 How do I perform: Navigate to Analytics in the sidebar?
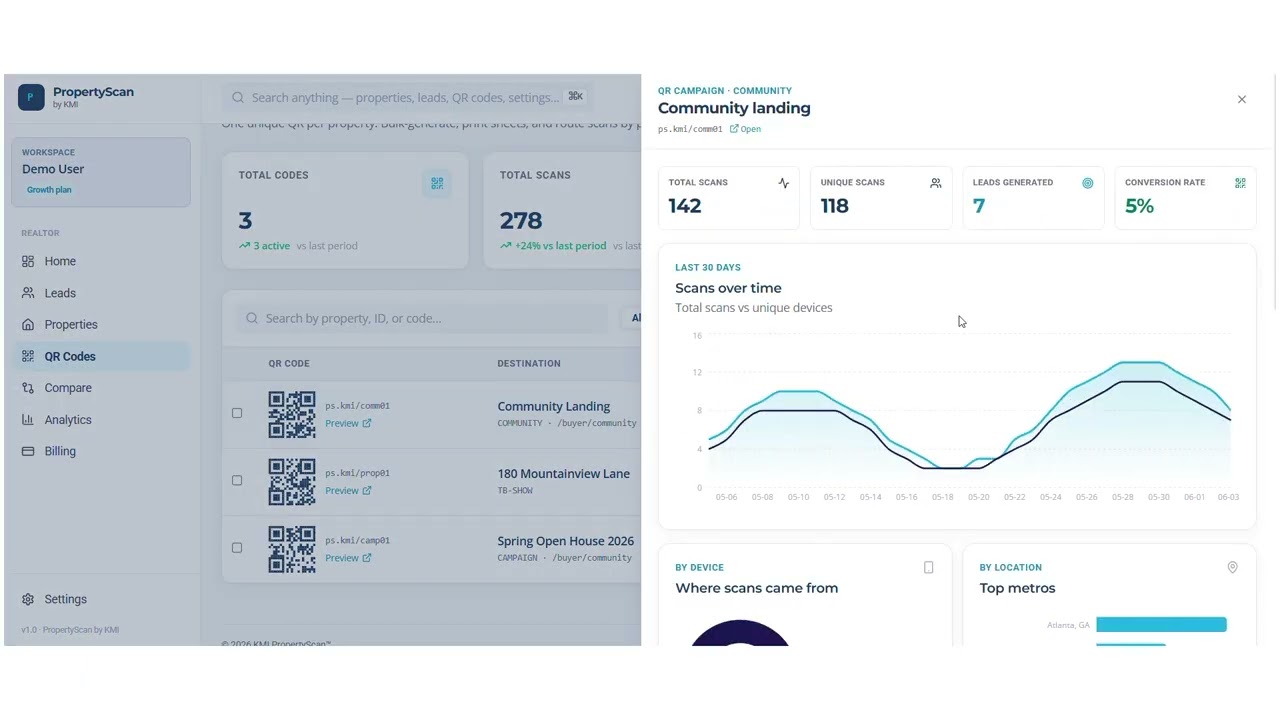(101, 420)
